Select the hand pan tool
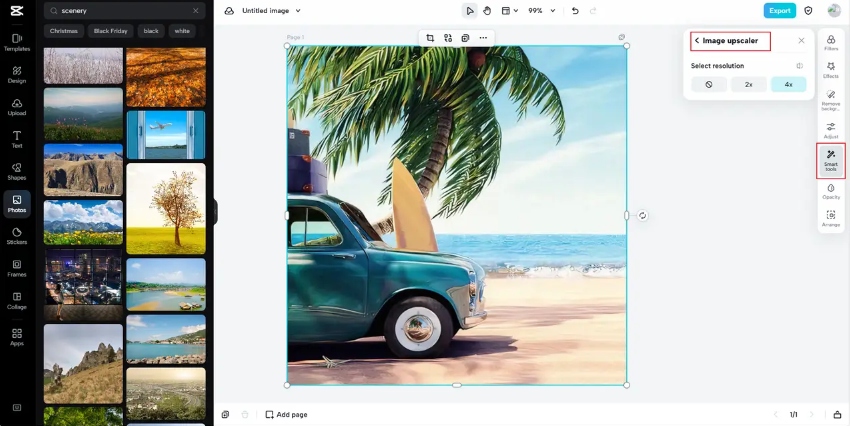Screen dimensions: 850x426 [487, 11]
